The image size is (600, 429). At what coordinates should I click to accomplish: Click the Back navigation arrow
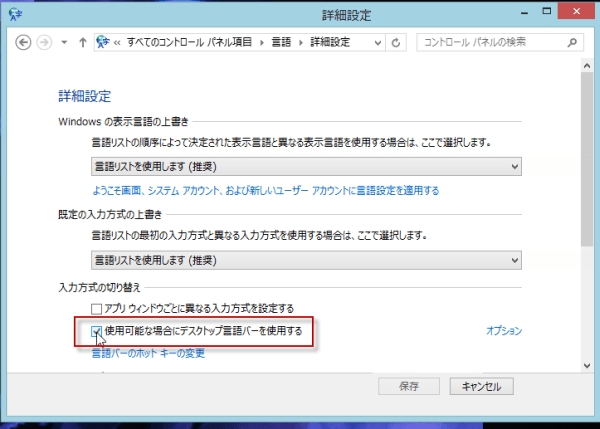[x=23, y=42]
